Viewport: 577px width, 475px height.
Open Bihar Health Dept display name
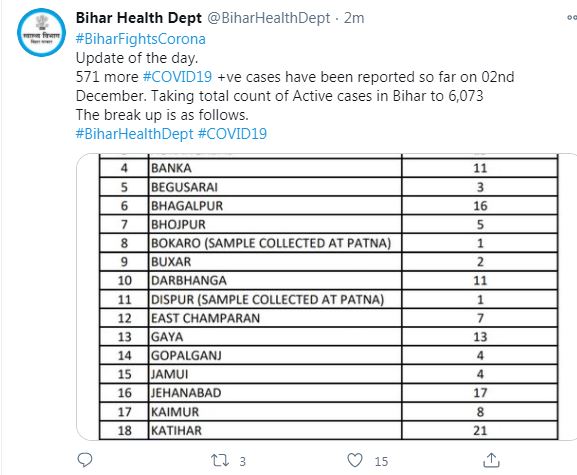pyautogui.click(x=139, y=18)
